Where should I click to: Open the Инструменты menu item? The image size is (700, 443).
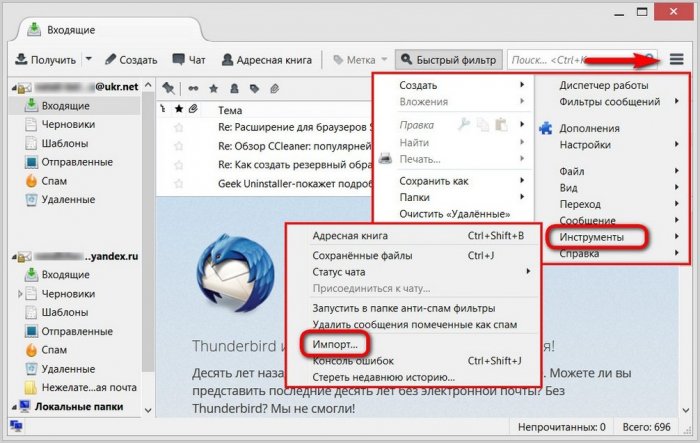point(591,237)
